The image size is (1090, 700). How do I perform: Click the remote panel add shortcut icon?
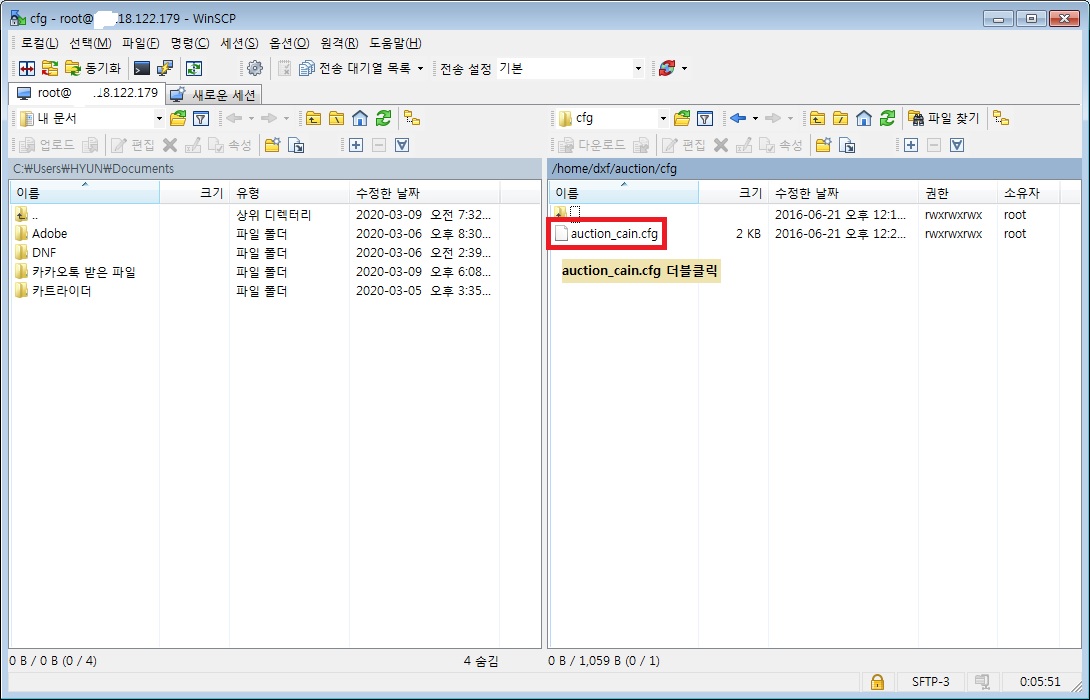(x=847, y=145)
